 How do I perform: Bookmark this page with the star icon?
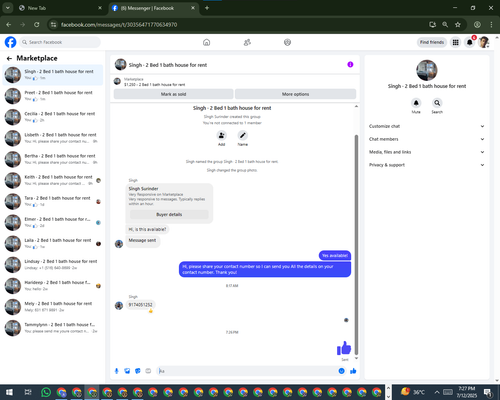pos(458,25)
